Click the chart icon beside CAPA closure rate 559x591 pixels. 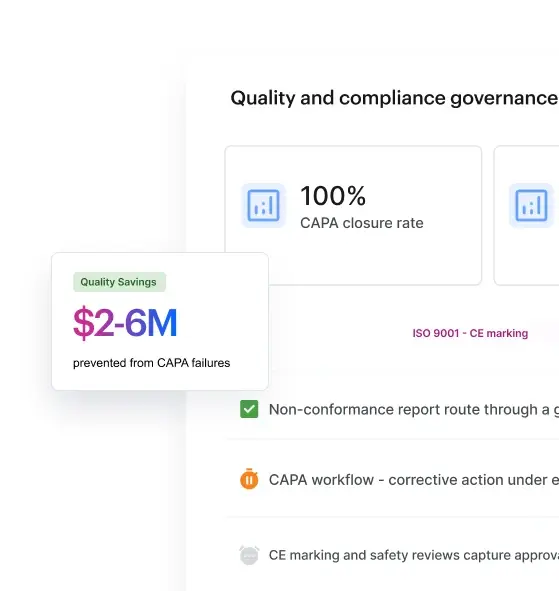point(263,205)
